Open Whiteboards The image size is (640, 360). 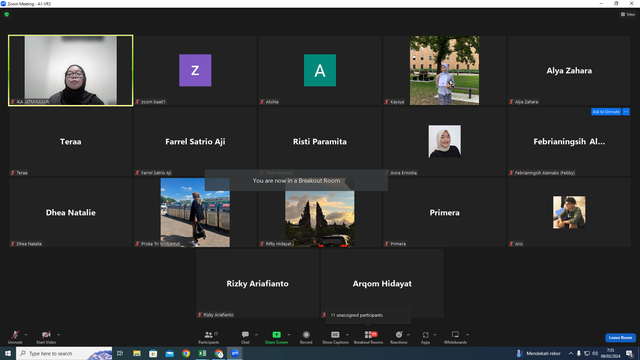455,337
